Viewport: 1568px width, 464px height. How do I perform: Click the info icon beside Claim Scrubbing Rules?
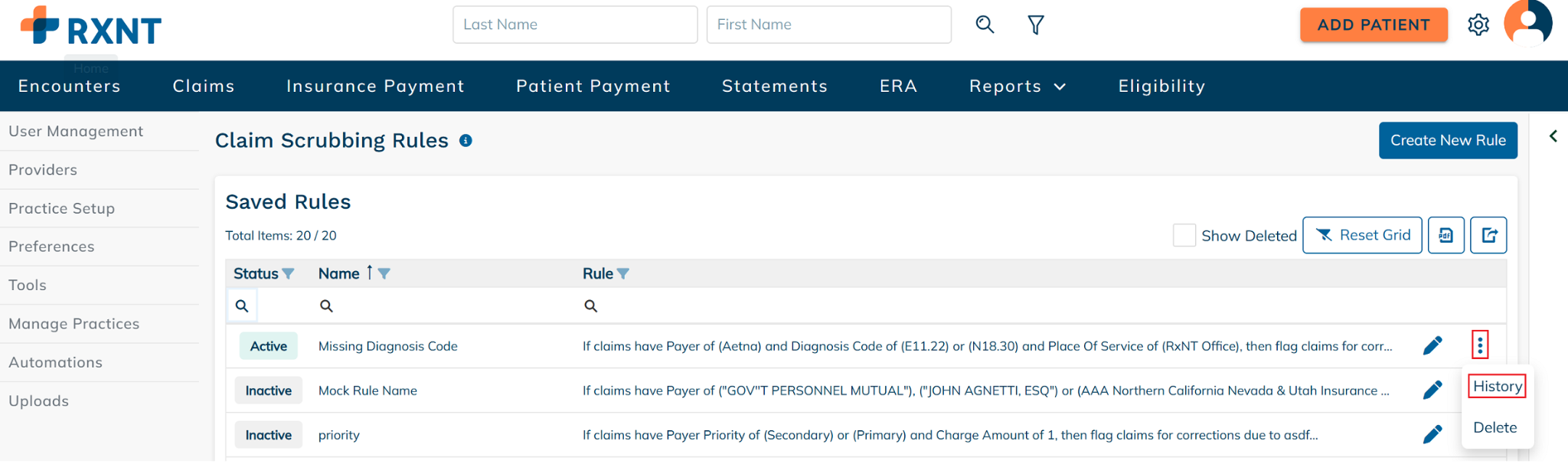click(465, 141)
